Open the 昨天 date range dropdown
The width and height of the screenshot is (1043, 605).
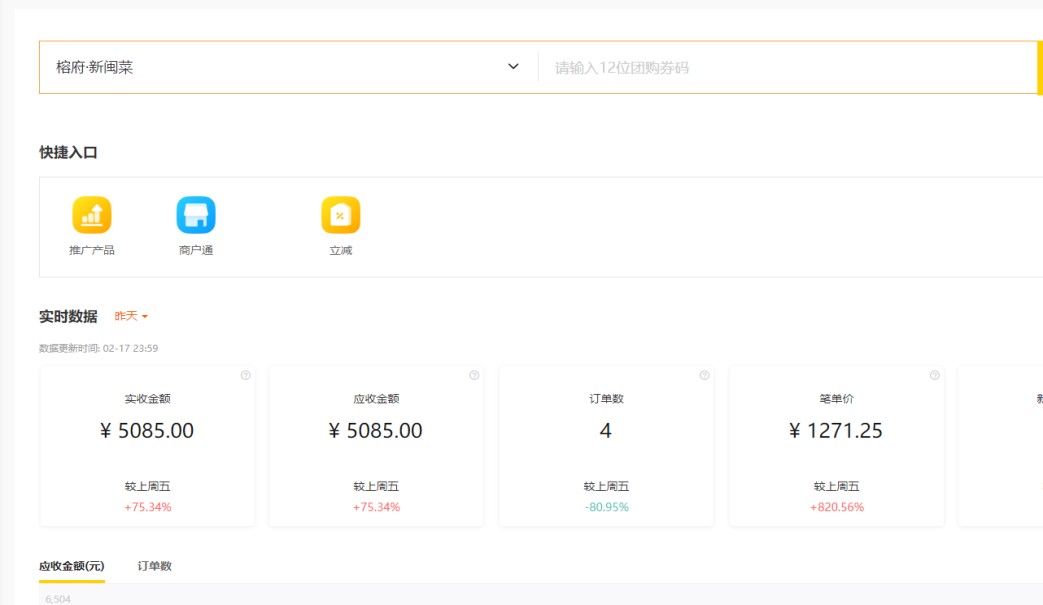coord(131,316)
